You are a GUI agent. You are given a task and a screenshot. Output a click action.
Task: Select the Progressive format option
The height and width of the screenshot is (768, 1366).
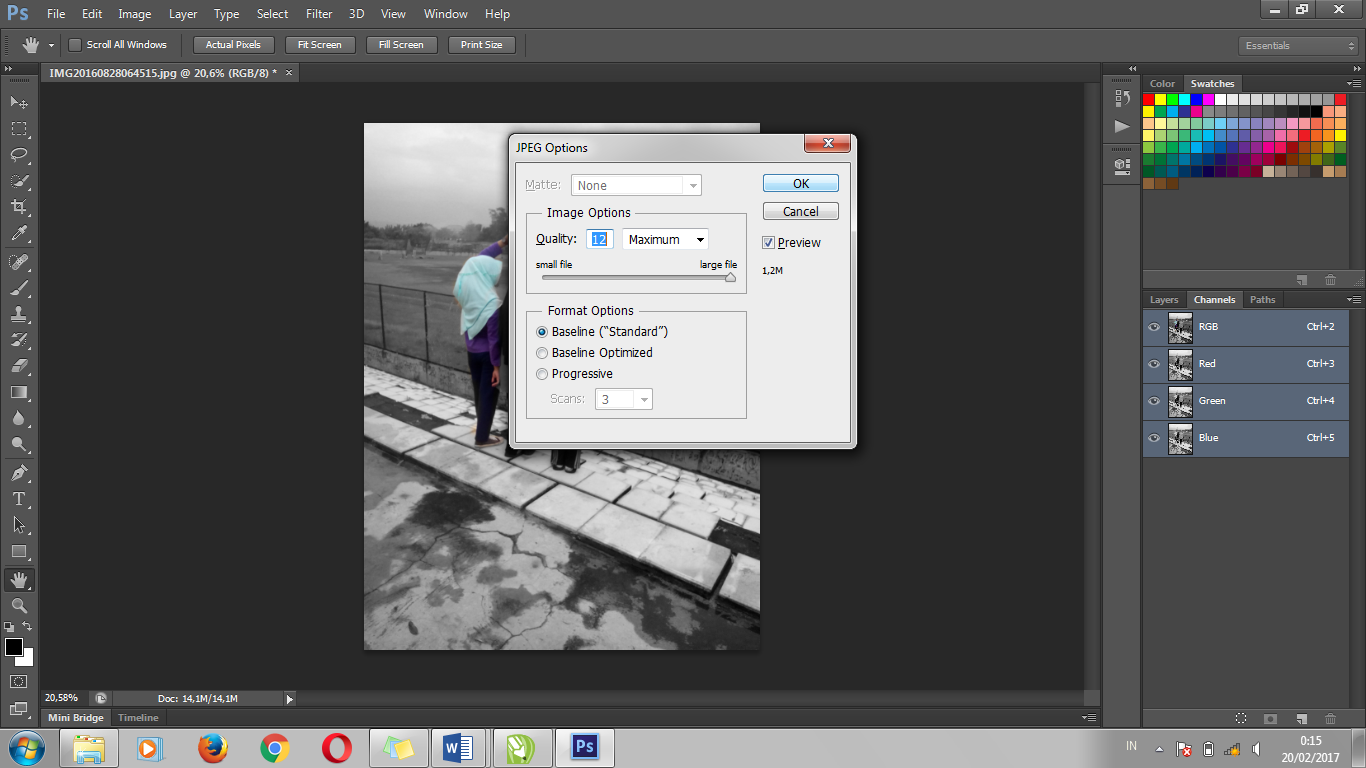coord(542,373)
